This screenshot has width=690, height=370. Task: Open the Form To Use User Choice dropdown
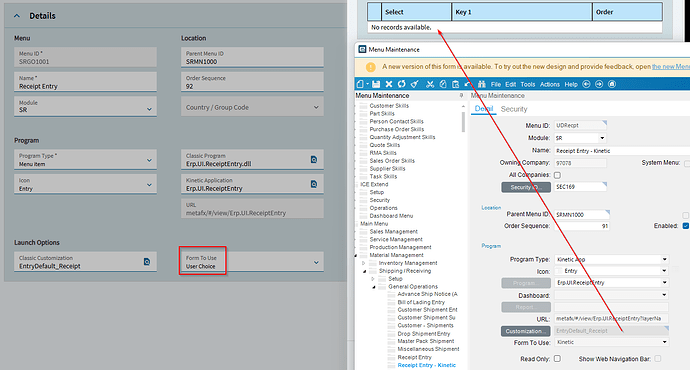(252, 262)
